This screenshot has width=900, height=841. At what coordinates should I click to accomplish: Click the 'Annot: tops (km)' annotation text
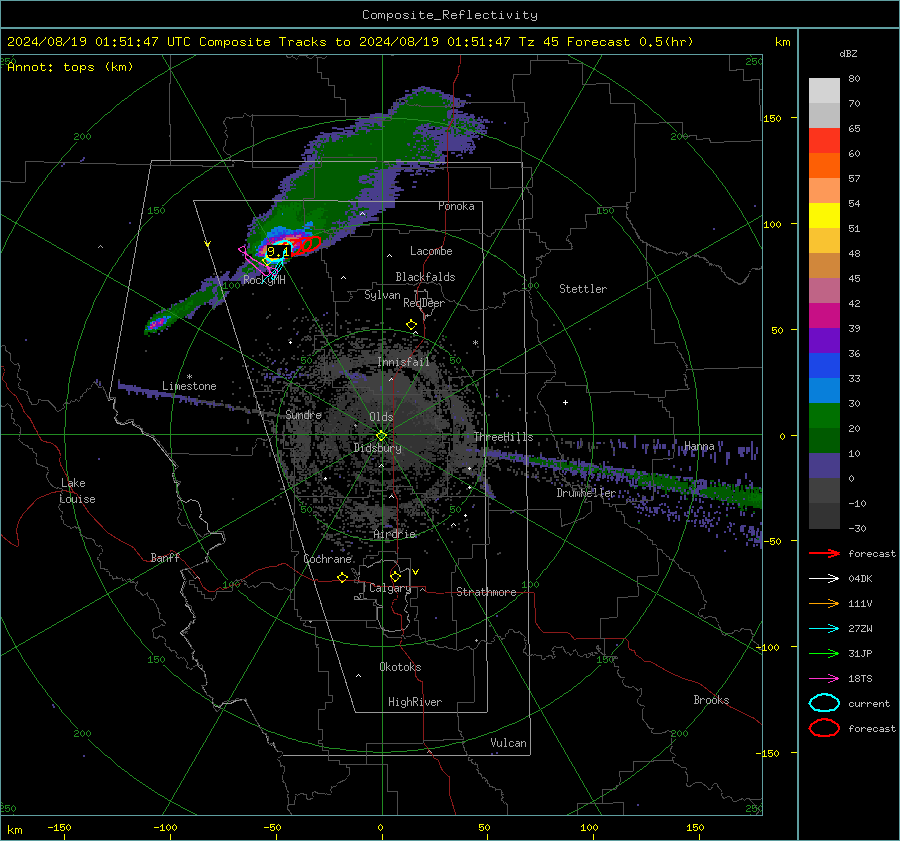pyautogui.click(x=70, y=67)
